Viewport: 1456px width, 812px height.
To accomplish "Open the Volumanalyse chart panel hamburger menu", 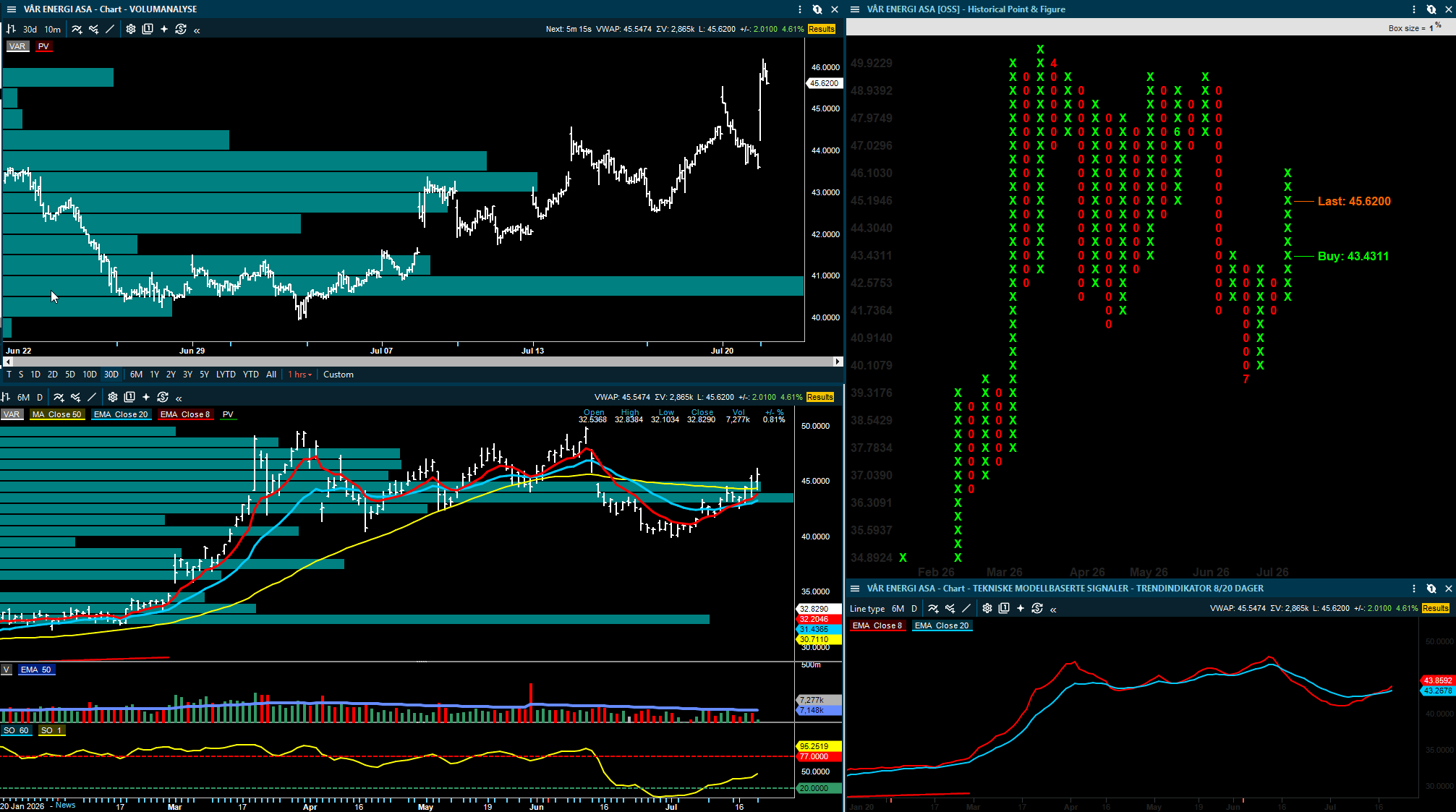I will point(11,9).
